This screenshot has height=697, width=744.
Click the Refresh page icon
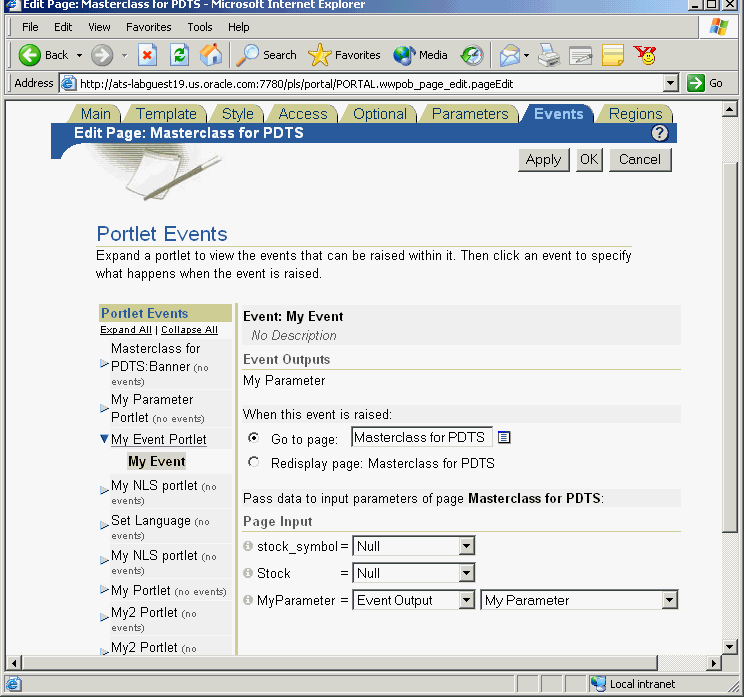click(179, 56)
